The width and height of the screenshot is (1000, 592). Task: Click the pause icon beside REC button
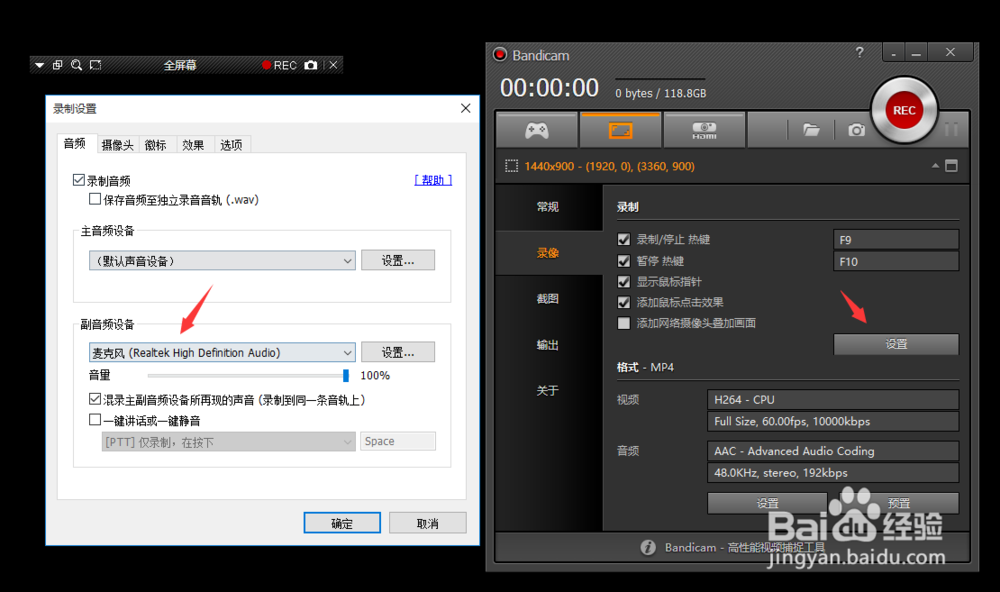point(951,130)
